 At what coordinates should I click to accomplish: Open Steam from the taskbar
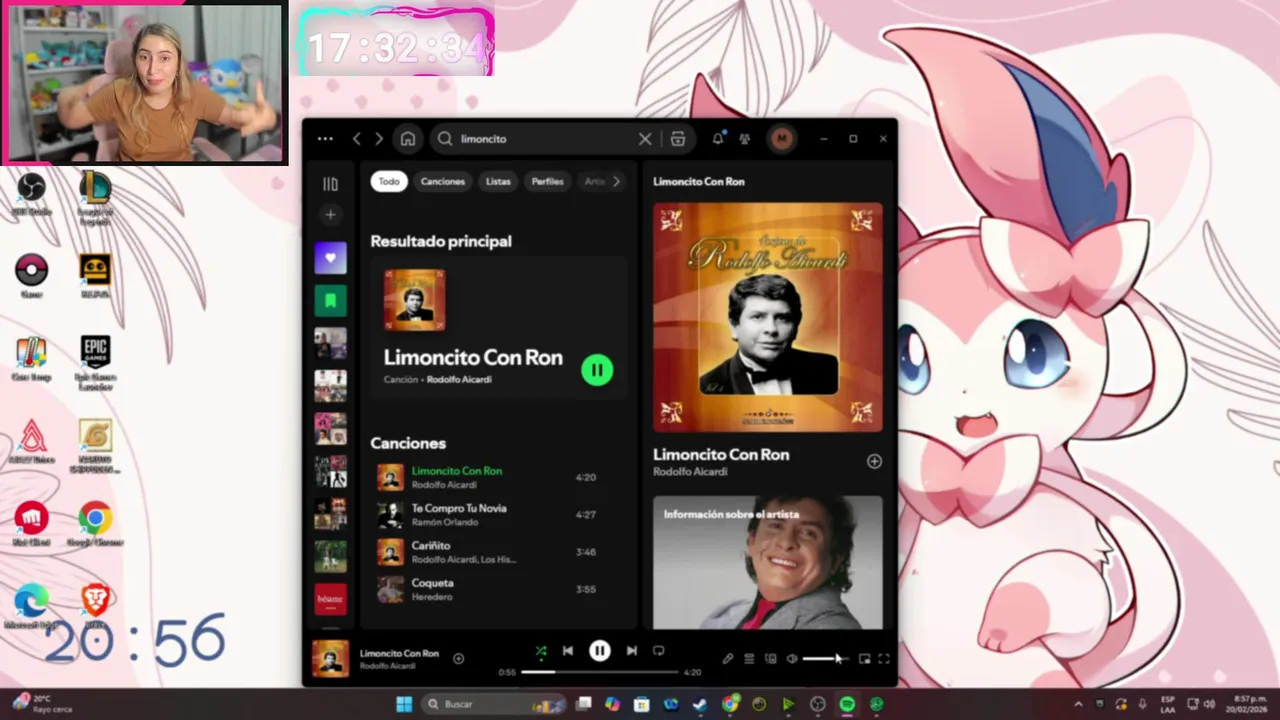700,704
